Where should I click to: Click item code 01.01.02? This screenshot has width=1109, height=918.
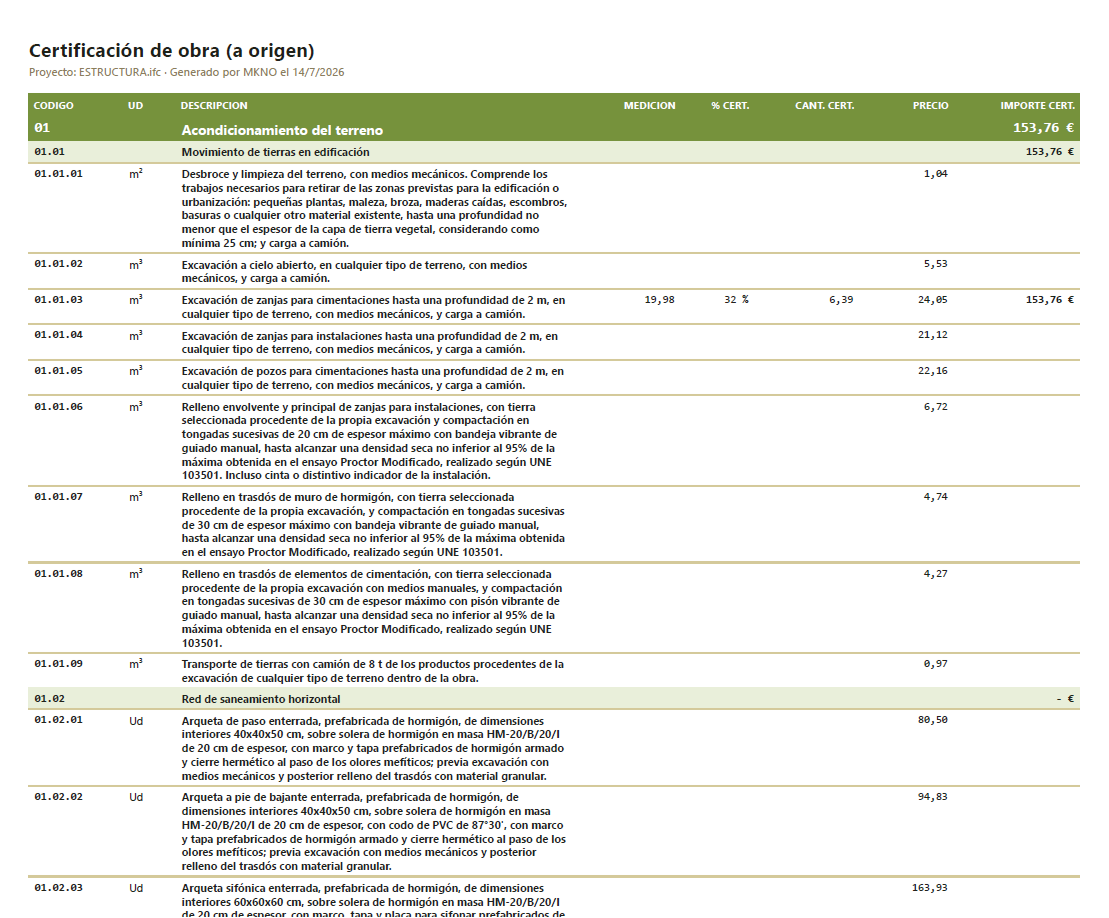coord(58,264)
